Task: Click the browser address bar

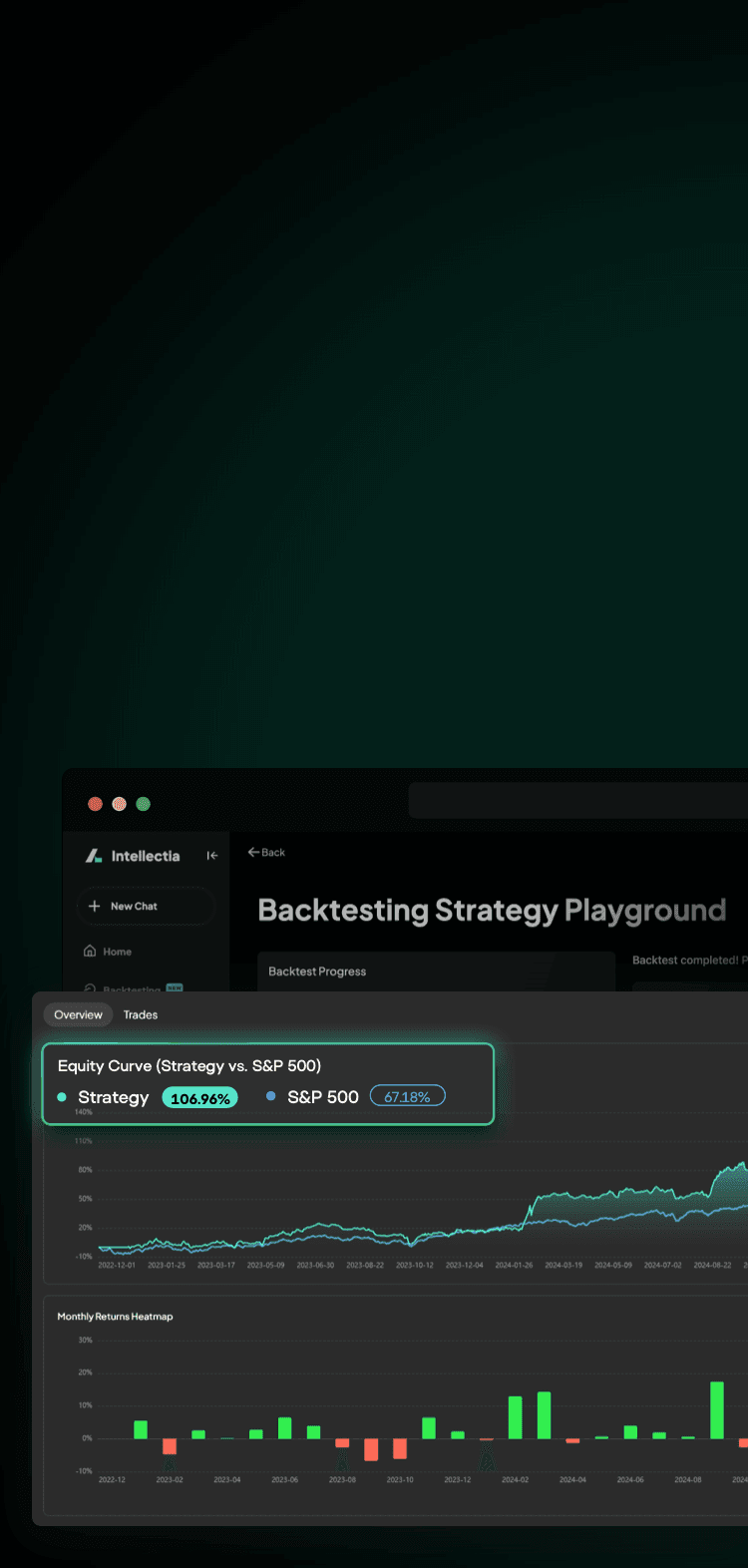Action: (x=578, y=801)
